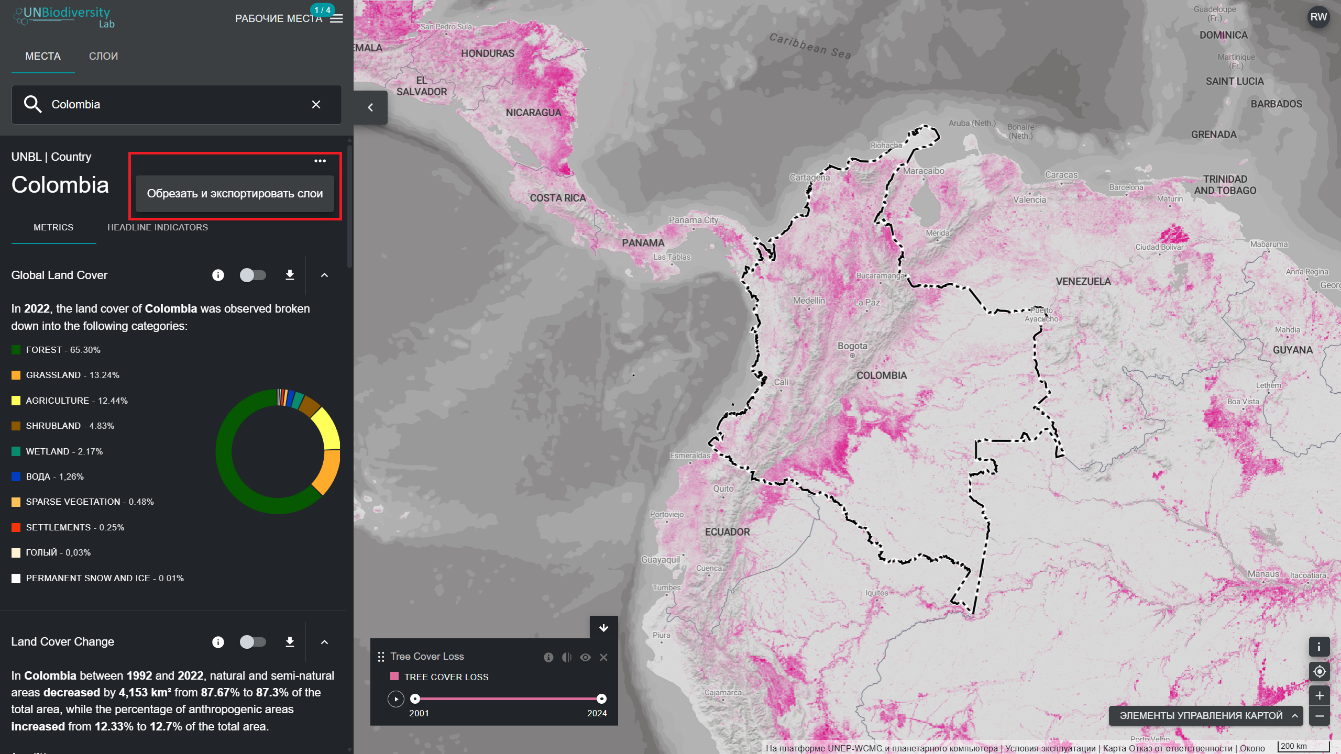Screen dimensions: 1341x754
Task: Click the three-dots menu for Colombia
Action: click(x=320, y=160)
